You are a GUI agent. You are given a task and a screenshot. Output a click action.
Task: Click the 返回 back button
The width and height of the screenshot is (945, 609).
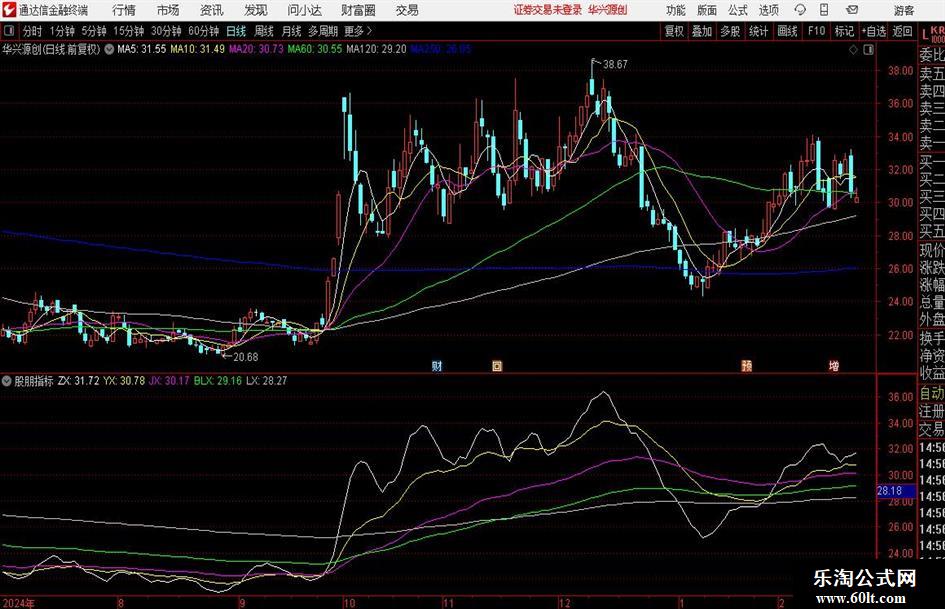902,31
